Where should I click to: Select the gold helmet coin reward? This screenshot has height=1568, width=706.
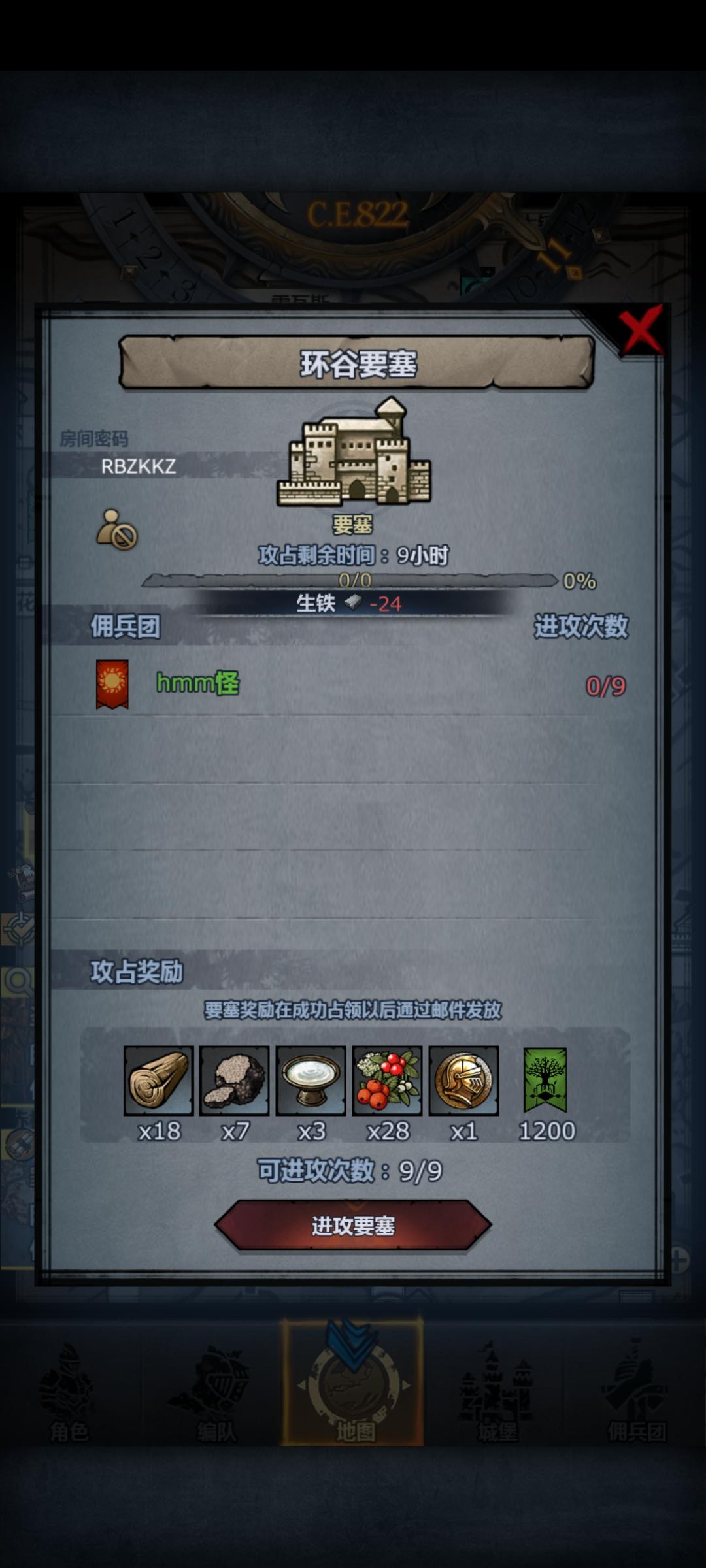464,1080
